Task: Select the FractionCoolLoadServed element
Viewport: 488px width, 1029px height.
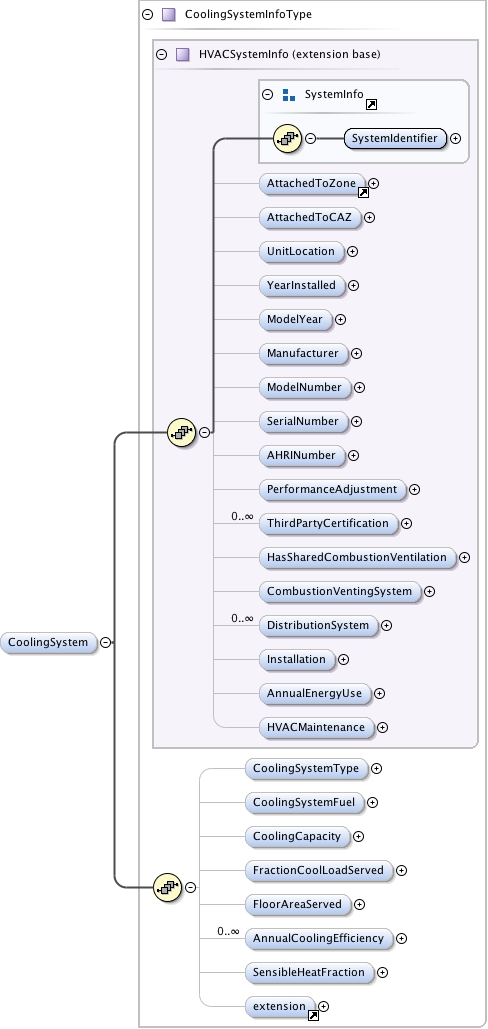Action: point(319,871)
